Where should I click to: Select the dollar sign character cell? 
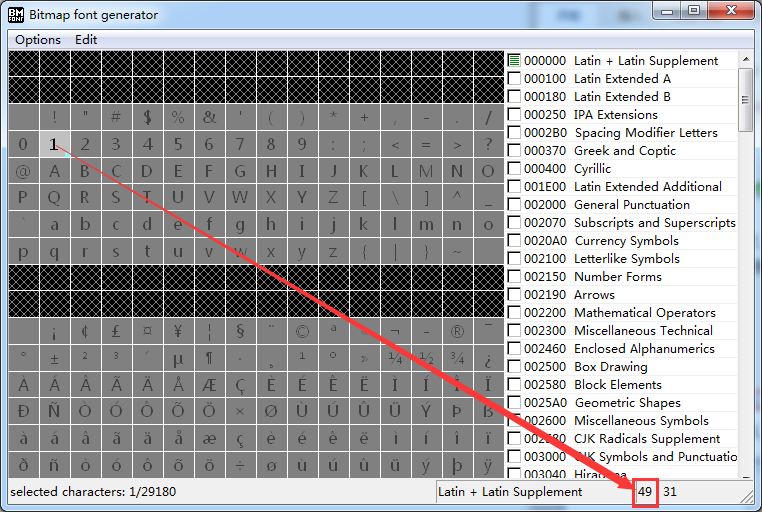pyautogui.click(x=147, y=117)
